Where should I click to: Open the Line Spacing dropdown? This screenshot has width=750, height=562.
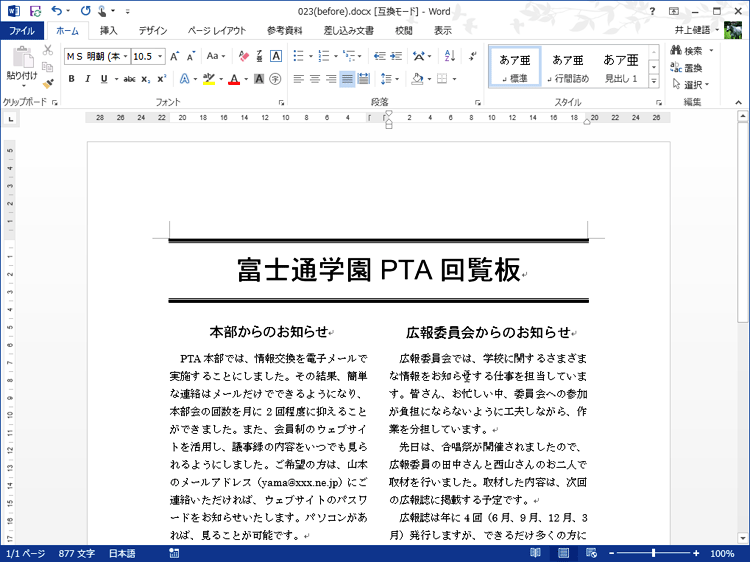[390, 79]
